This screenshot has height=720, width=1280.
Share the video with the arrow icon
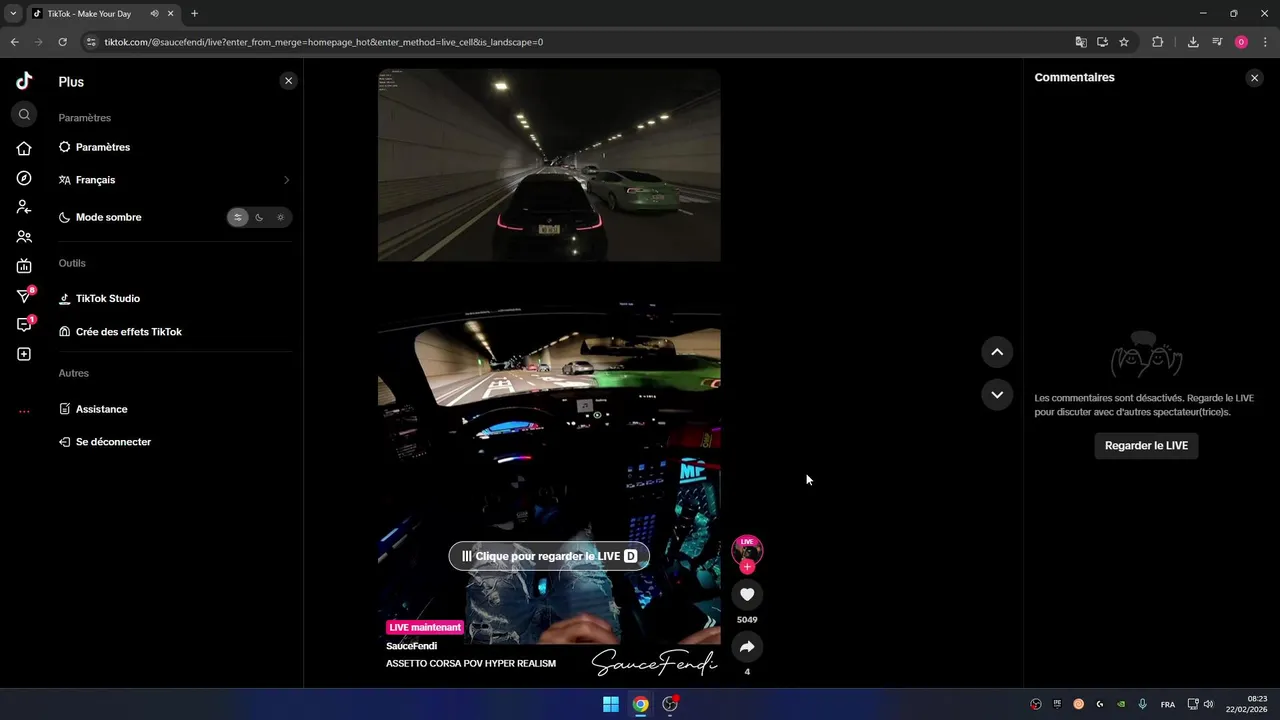point(747,647)
